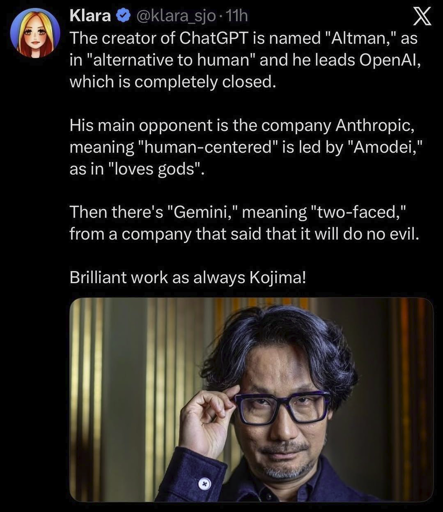Open the 11h timestamp permalink
The height and width of the screenshot is (512, 443).
[x=237, y=16]
